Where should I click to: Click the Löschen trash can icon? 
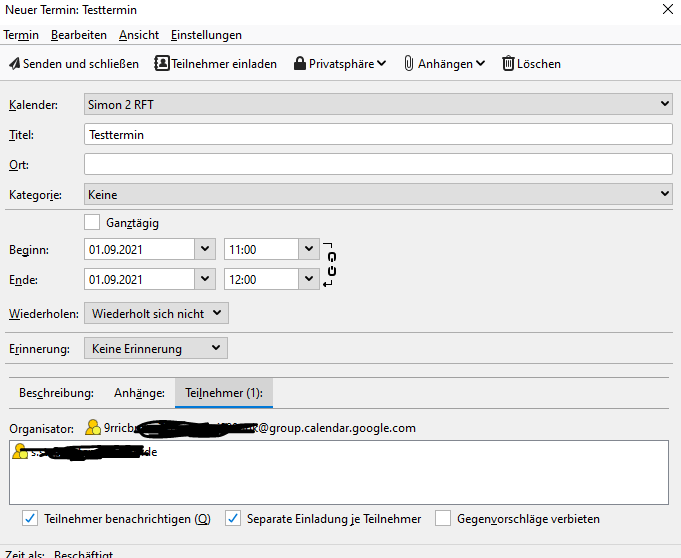508,63
